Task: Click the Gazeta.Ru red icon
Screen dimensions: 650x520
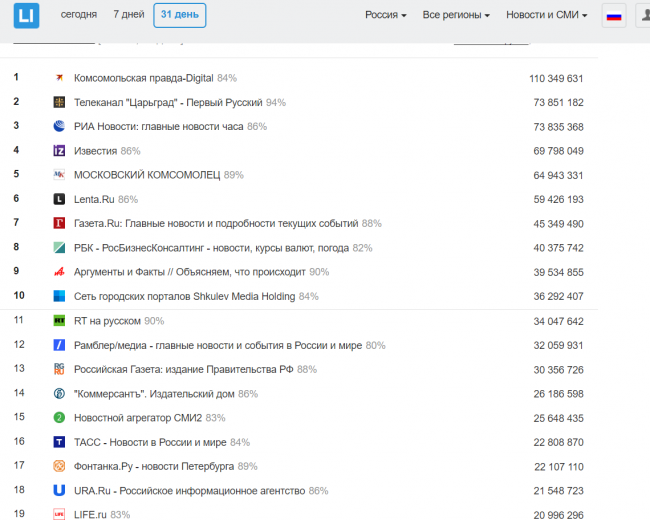Action: tap(59, 223)
